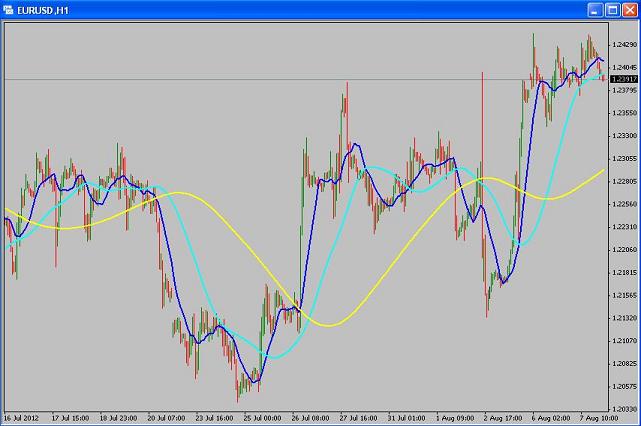
Task: Click the 20 Jul 07:00 time label
Action: tap(166, 418)
